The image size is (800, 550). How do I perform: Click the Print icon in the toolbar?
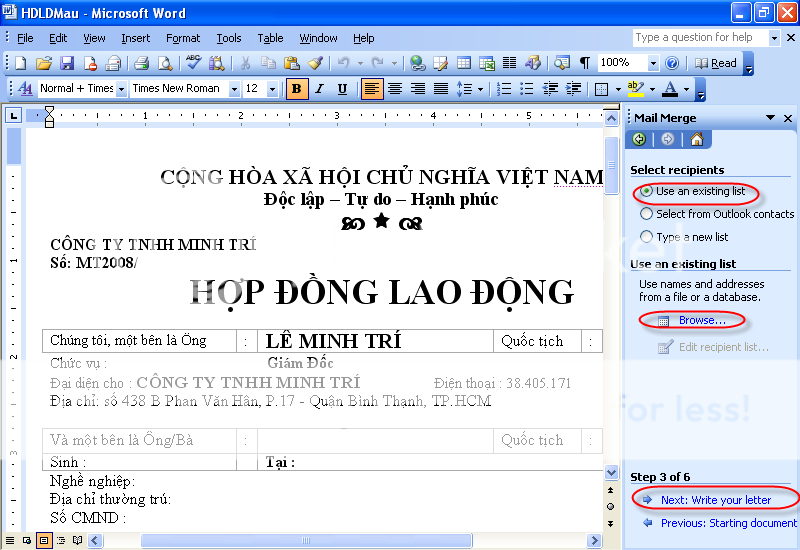pos(141,63)
